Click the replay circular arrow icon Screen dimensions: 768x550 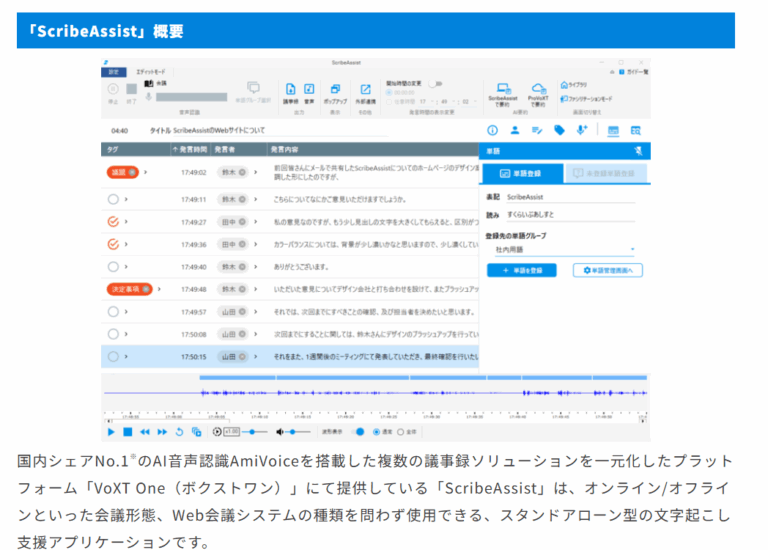tap(179, 432)
